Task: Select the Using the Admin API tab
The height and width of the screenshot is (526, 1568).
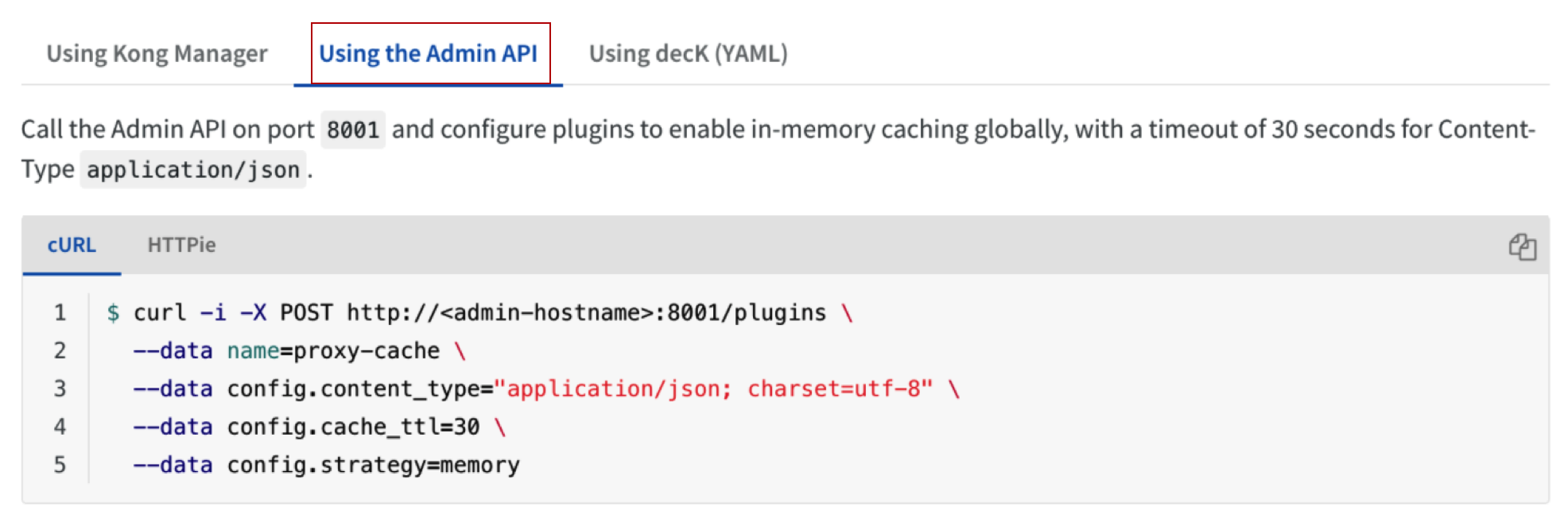Action: [x=429, y=53]
